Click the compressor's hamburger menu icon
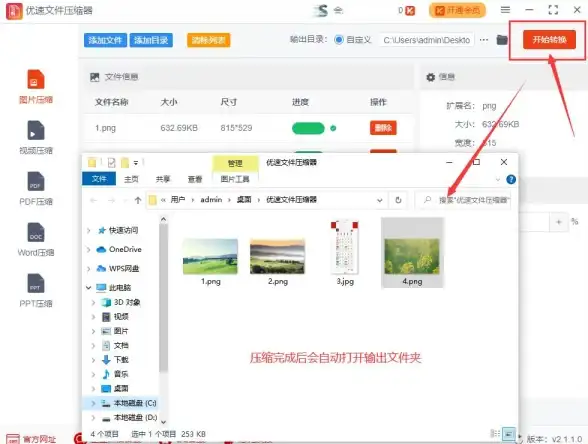 505,10
